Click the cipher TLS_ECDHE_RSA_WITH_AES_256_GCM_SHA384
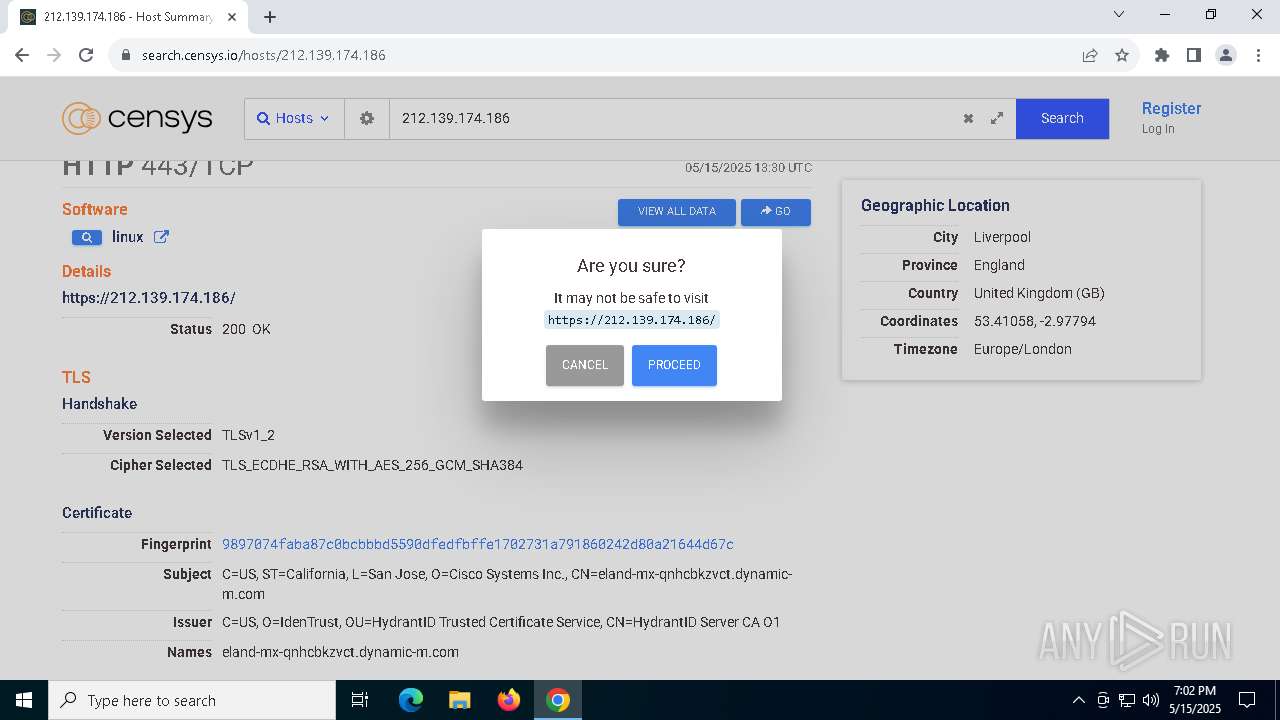The height and width of the screenshot is (720, 1280). tap(372, 465)
